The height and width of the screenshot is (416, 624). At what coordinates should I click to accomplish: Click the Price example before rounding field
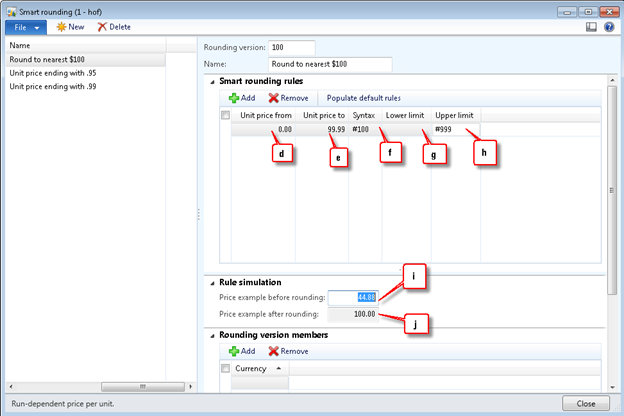click(x=354, y=297)
